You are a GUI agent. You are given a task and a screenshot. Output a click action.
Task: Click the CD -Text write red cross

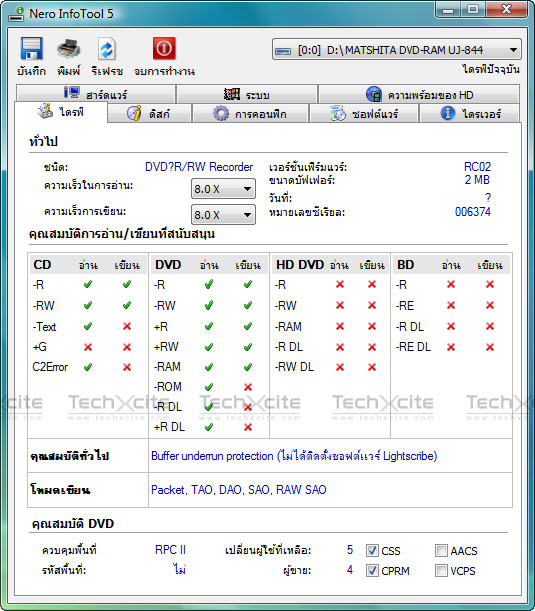click(x=127, y=326)
